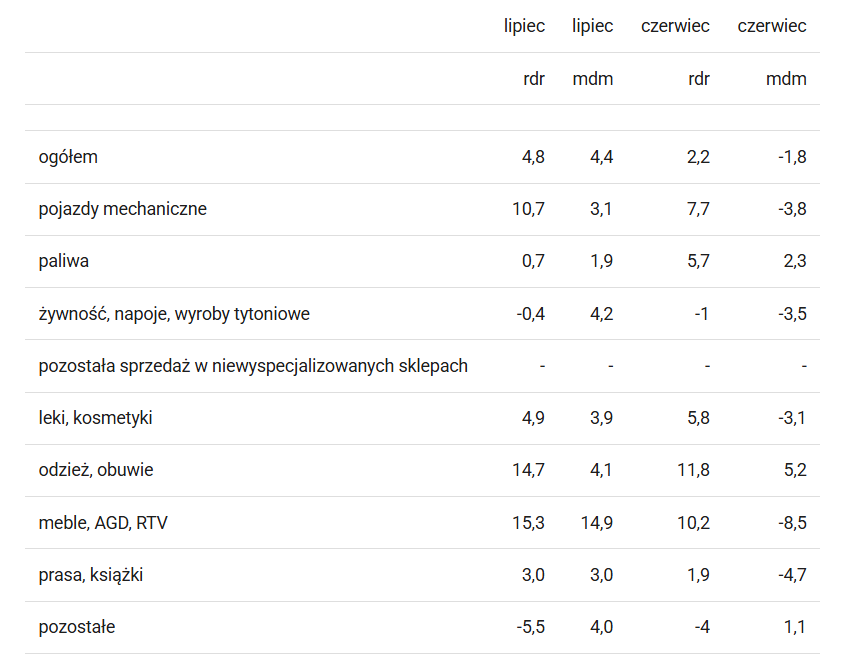Image resolution: width=846 pixels, height=658 pixels.
Task: Click the 'paliwa' row label
Action: click(x=64, y=261)
